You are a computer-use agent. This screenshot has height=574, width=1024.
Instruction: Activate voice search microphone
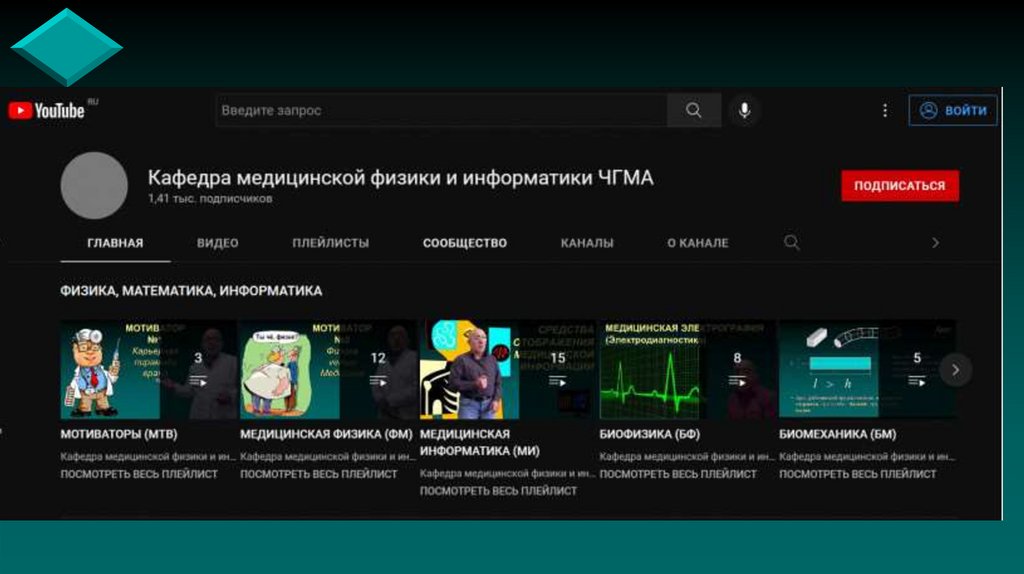pos(744,110)
